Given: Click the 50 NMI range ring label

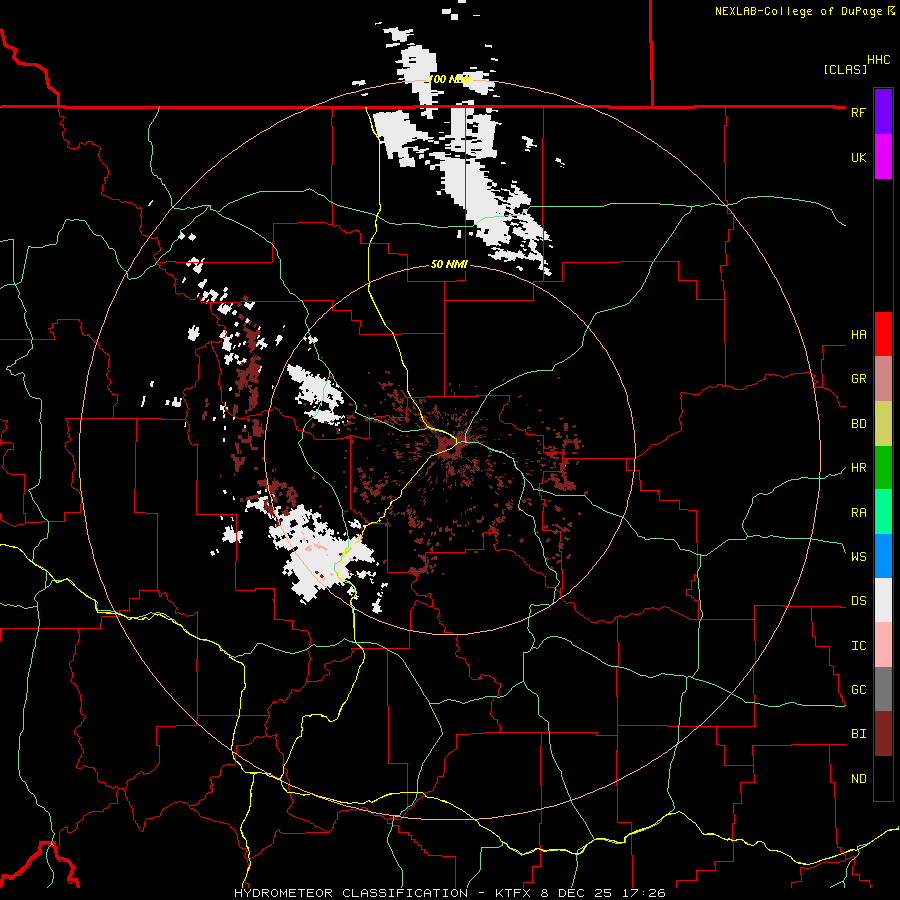Looking at the screenshot, I should [449, 264].
